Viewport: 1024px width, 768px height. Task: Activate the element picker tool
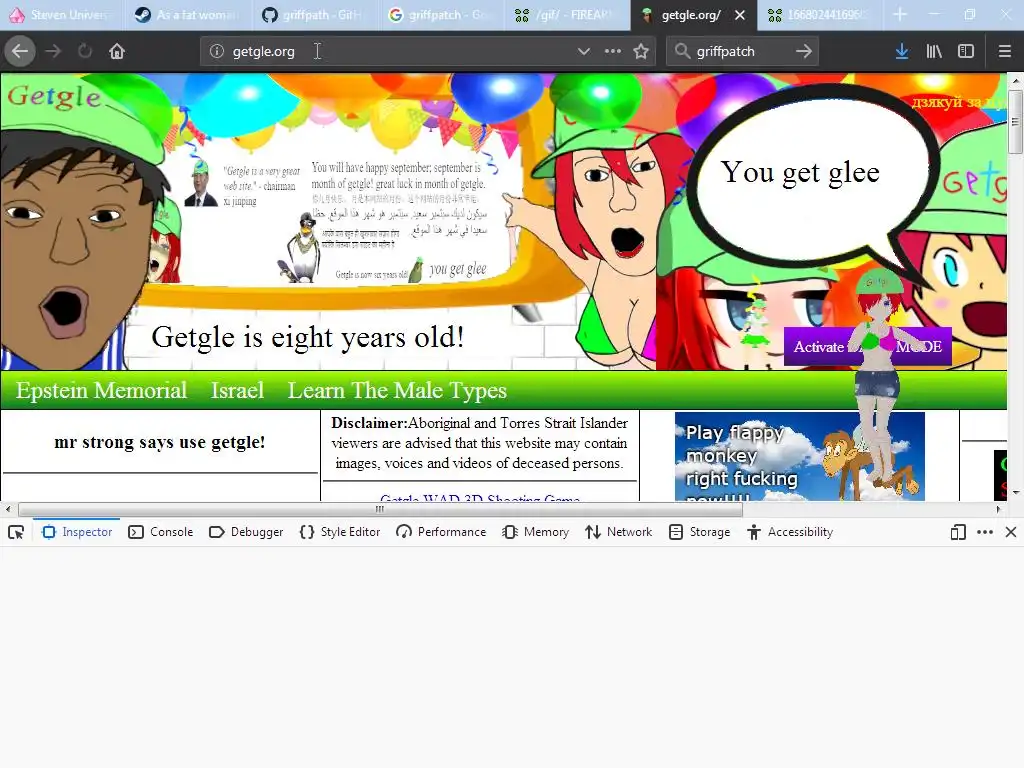click(16, 532)
